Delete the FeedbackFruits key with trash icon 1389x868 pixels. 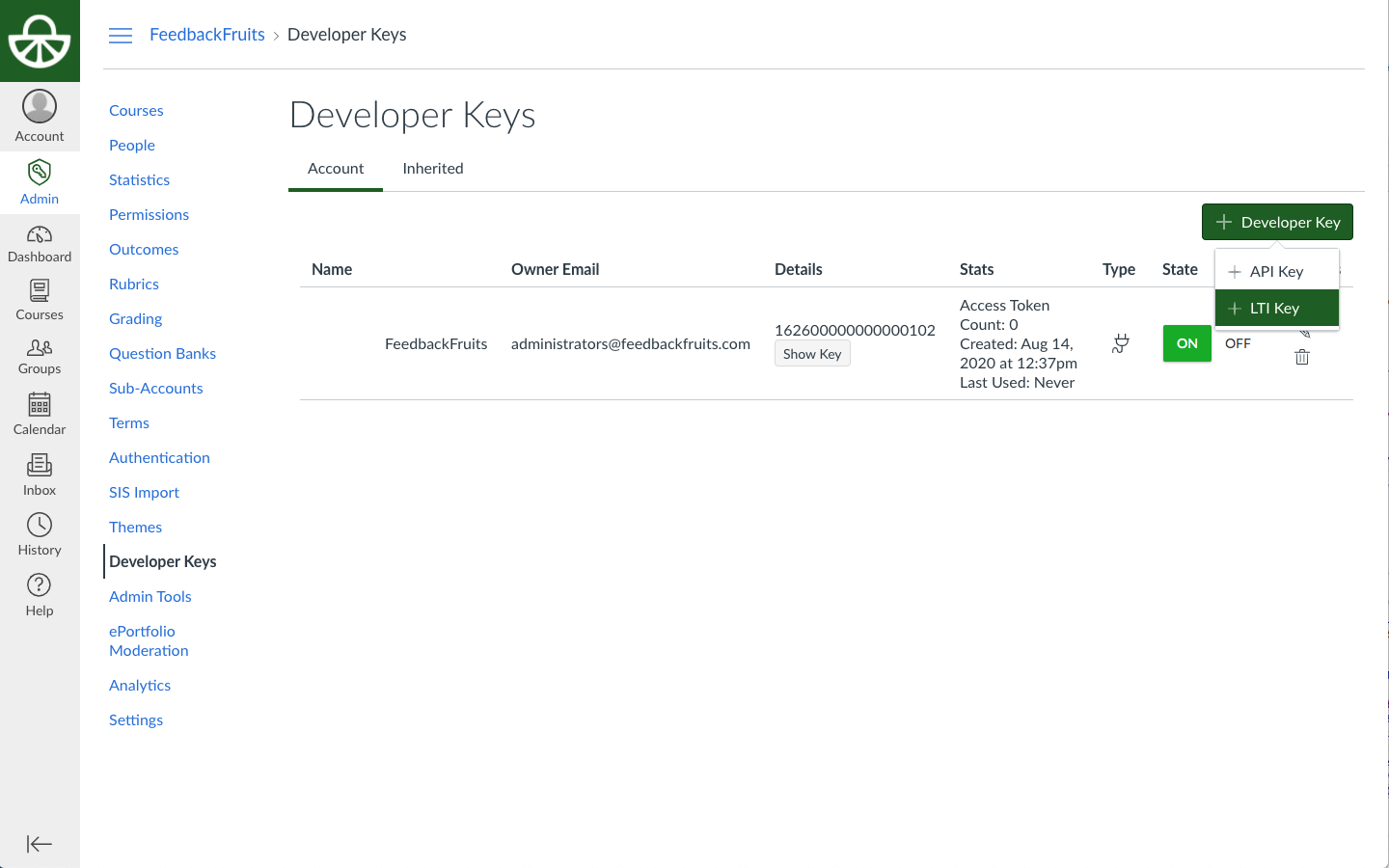click(x=1302, y=358)
